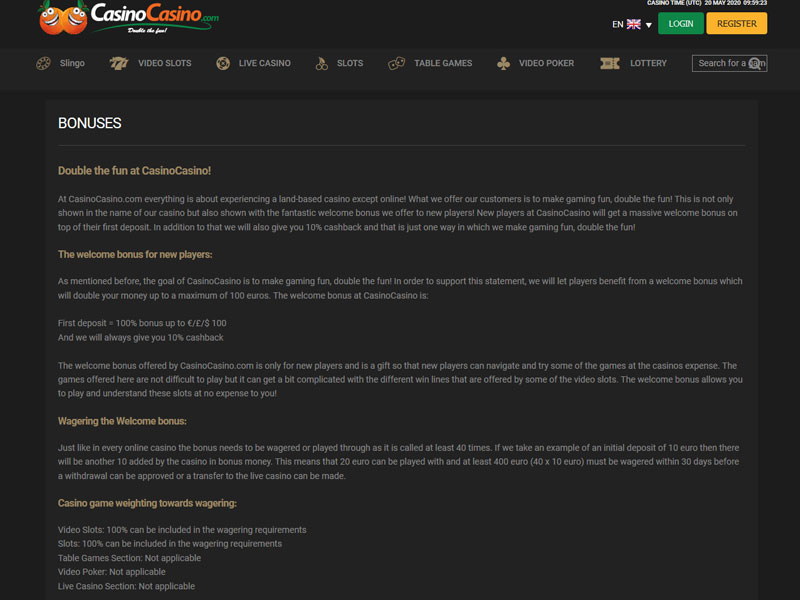Expand the language dropdown arrow
The width and height of the screenshot is (800, 600).
coord(648,24)
